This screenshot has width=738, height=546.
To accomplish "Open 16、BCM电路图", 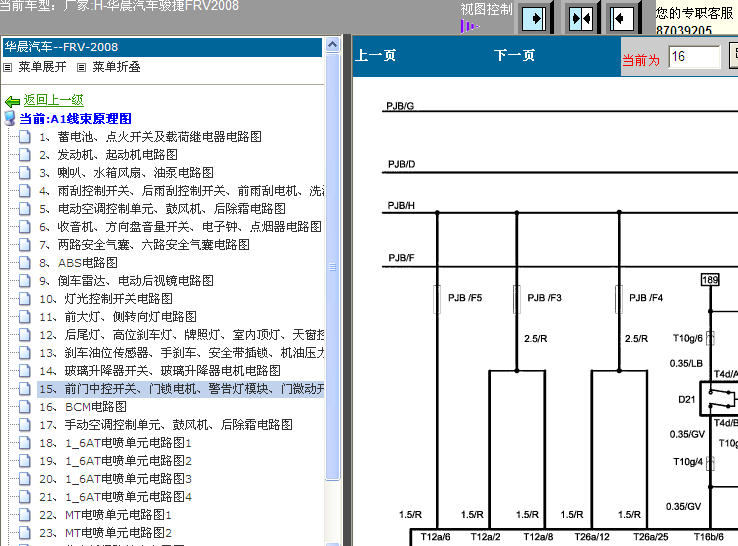I will coord(83,407).
